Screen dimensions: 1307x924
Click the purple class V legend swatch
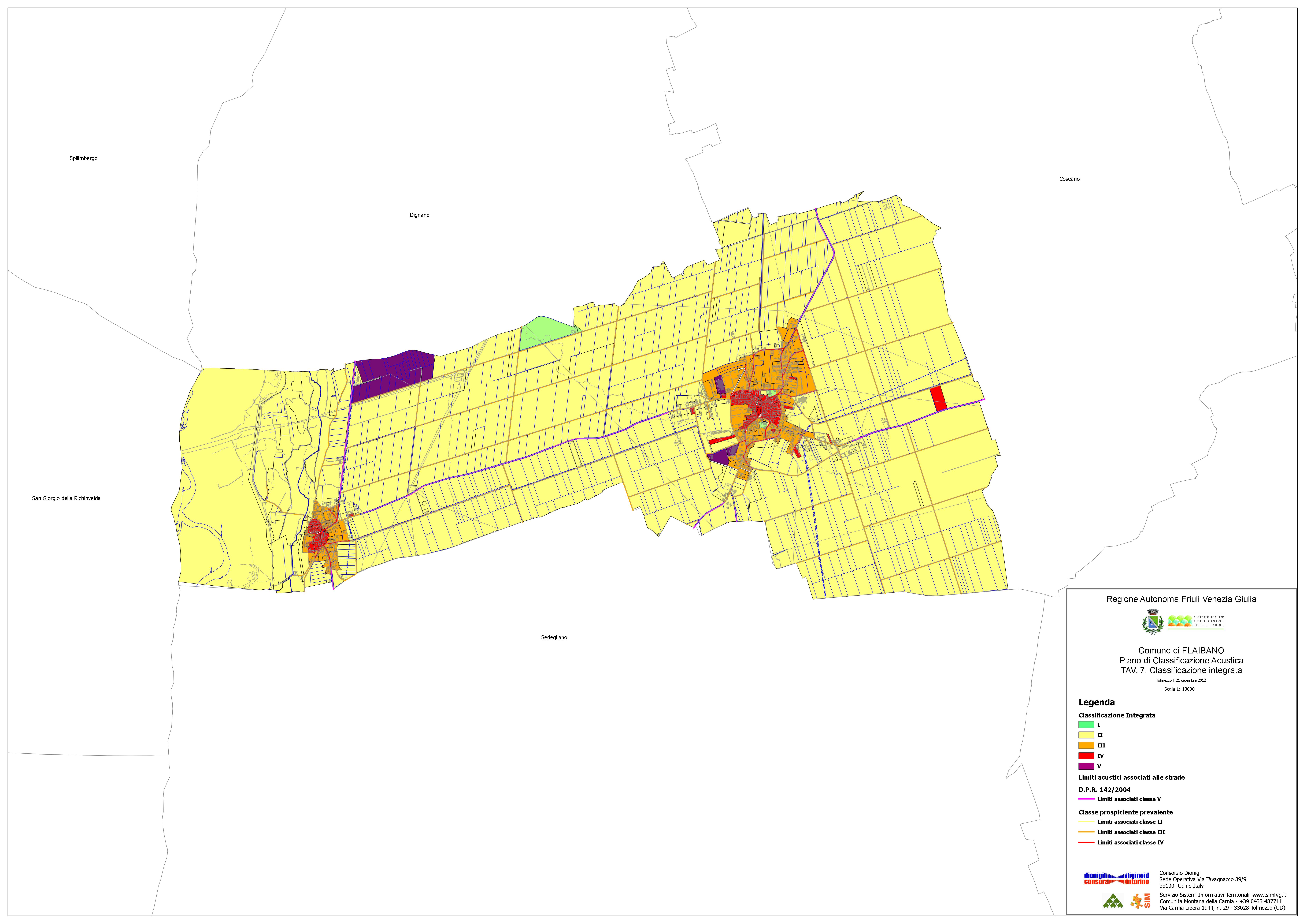(x=1086, y=766)
